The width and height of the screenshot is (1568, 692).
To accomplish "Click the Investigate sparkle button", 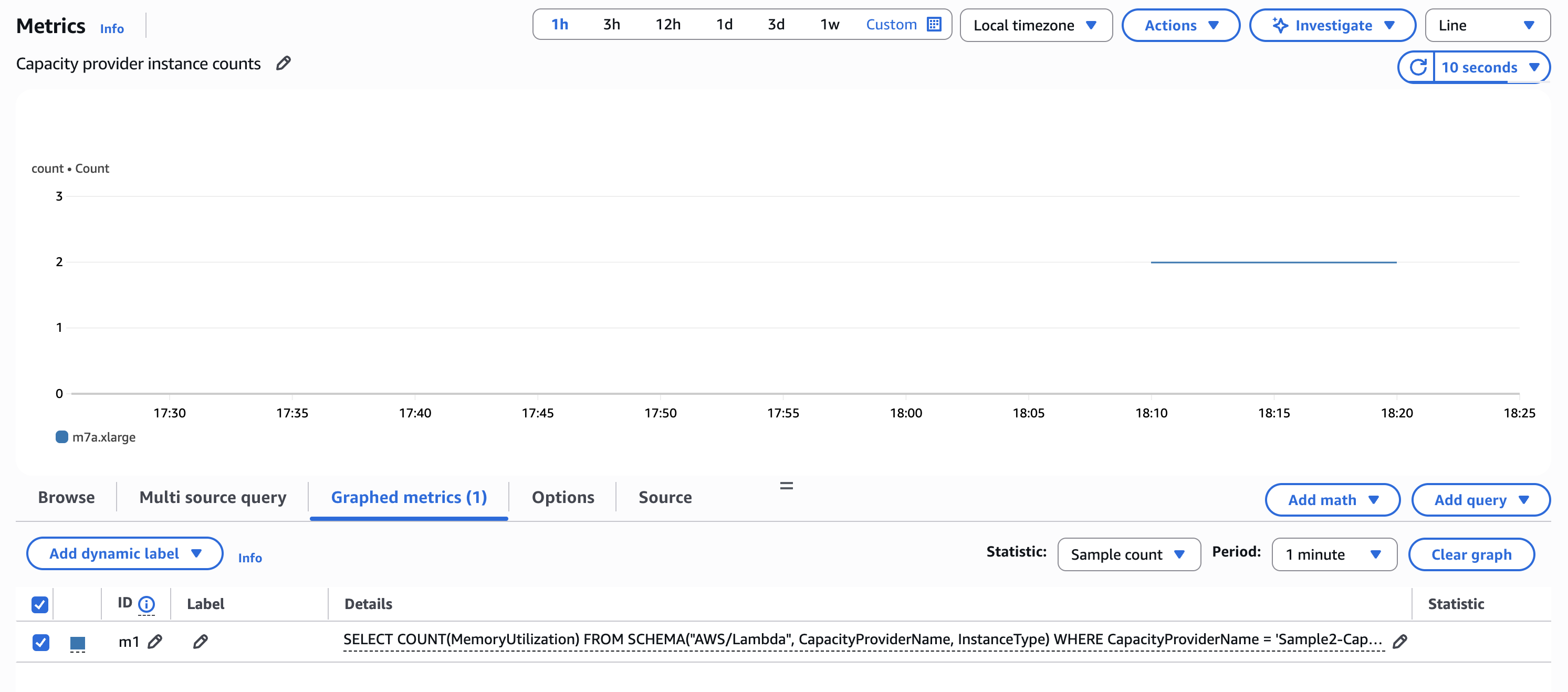I will pos(1332,25).
